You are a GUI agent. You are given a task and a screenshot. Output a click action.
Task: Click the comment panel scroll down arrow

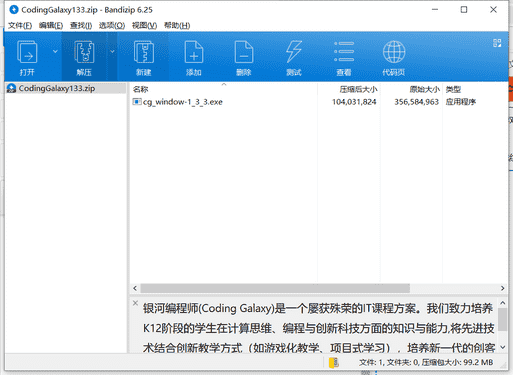click(503, 347)
